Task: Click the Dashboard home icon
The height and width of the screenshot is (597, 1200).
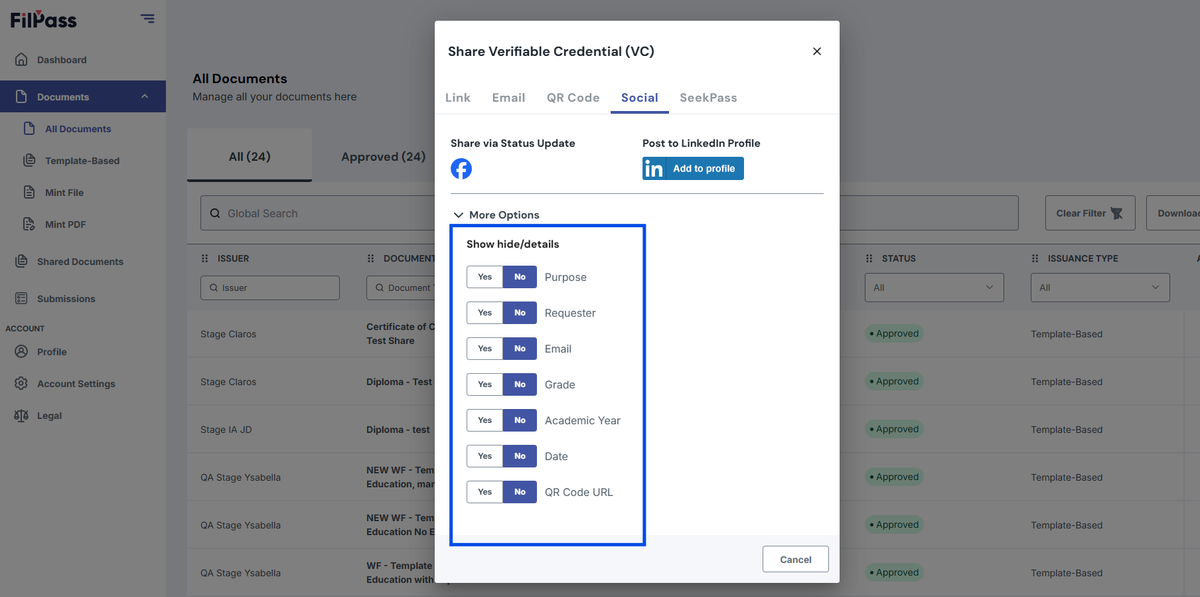Action: 21,60
